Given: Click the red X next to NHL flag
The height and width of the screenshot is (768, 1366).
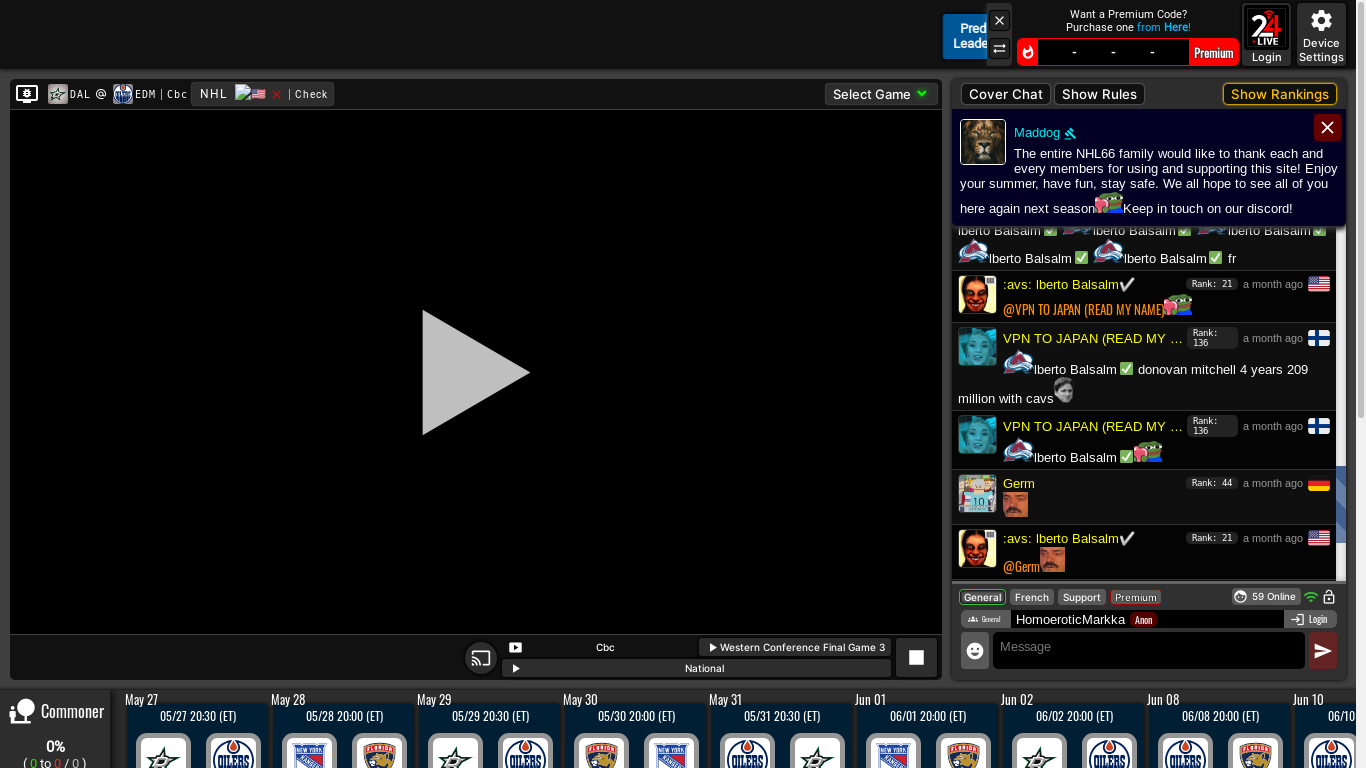Looking at the screenshot, I should tap(277, 94).
